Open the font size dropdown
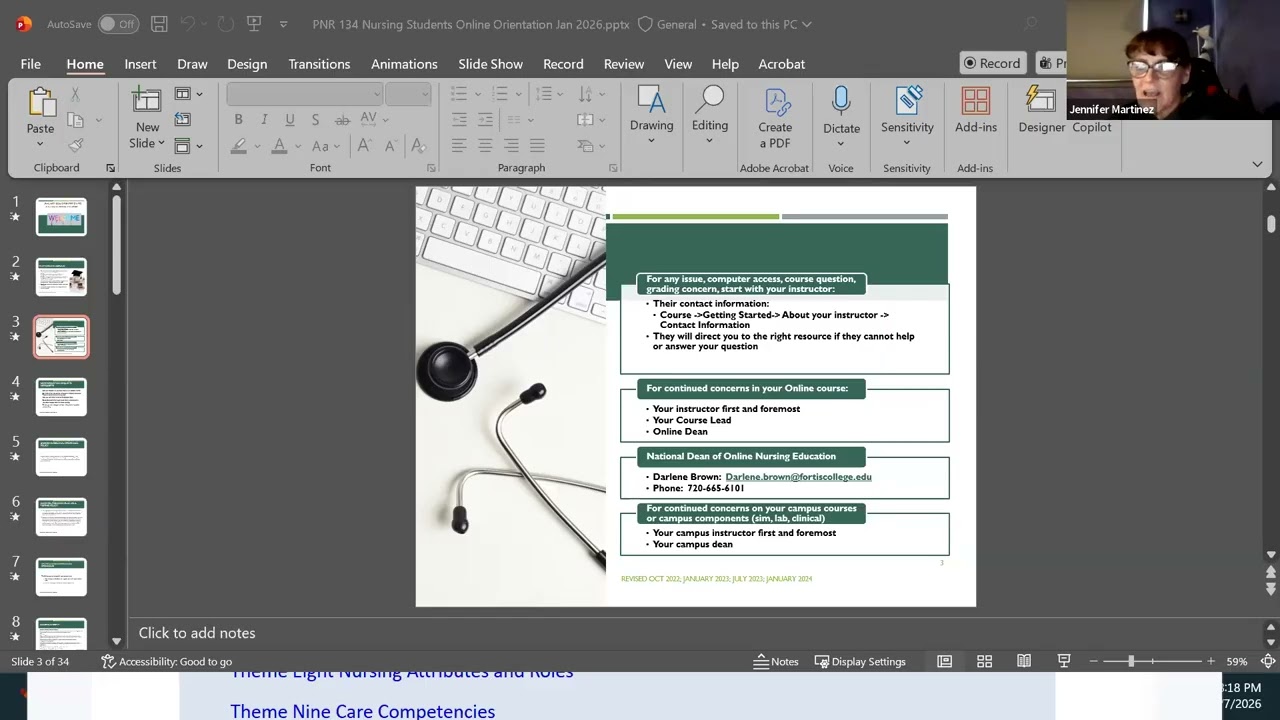The image size is (1280, 720). point(424,94)
